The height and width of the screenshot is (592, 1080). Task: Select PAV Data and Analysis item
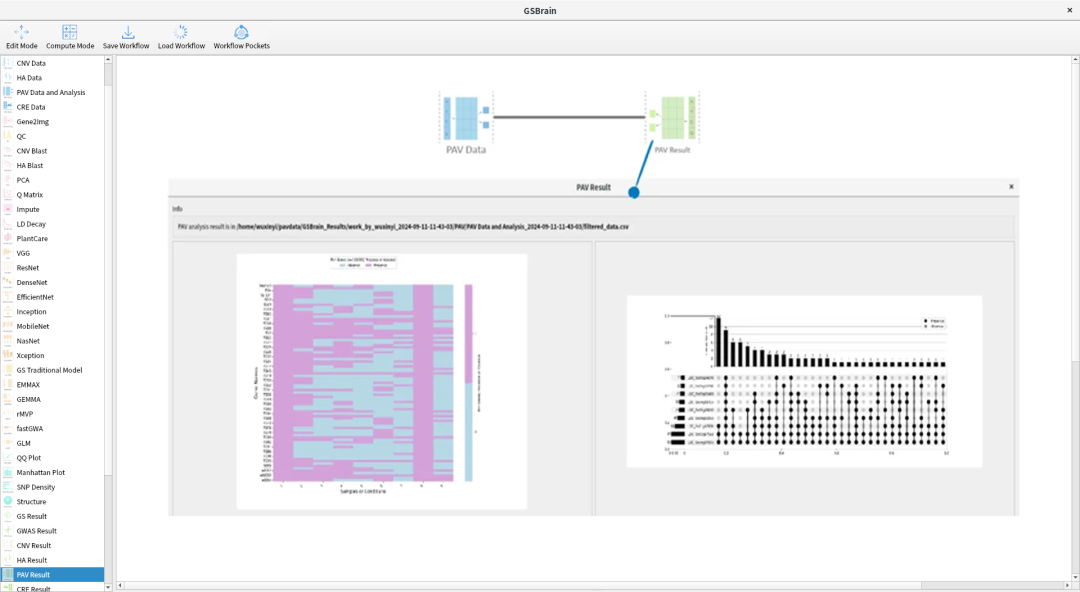point(52,92)
